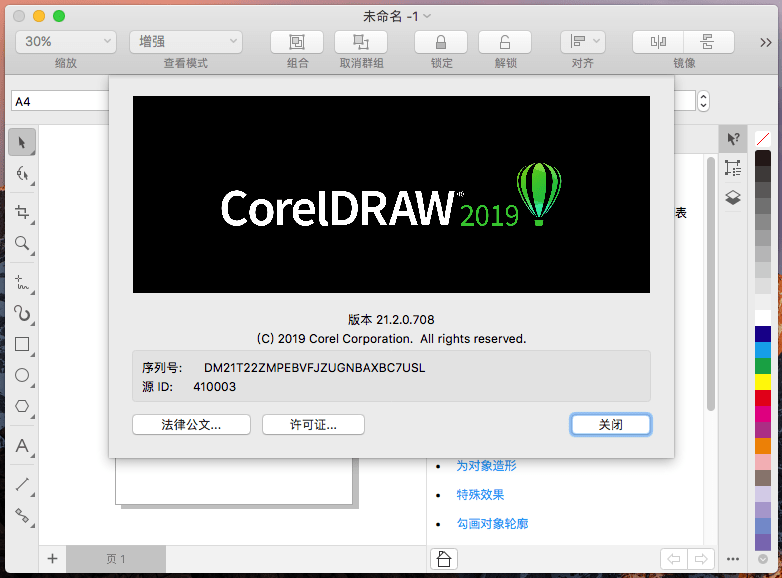
Task: Pick the orange color swatch
Action: click(x=763, y=446)
